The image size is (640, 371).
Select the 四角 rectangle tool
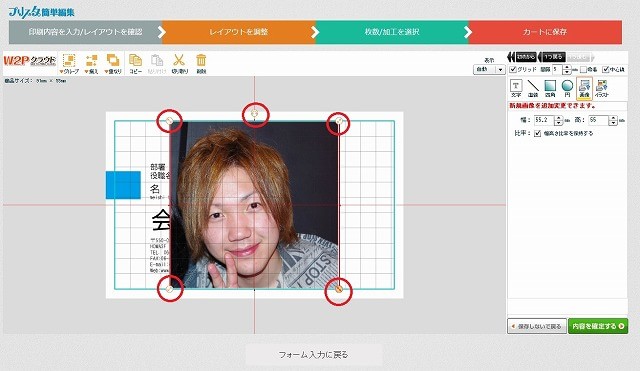[550, 89]
